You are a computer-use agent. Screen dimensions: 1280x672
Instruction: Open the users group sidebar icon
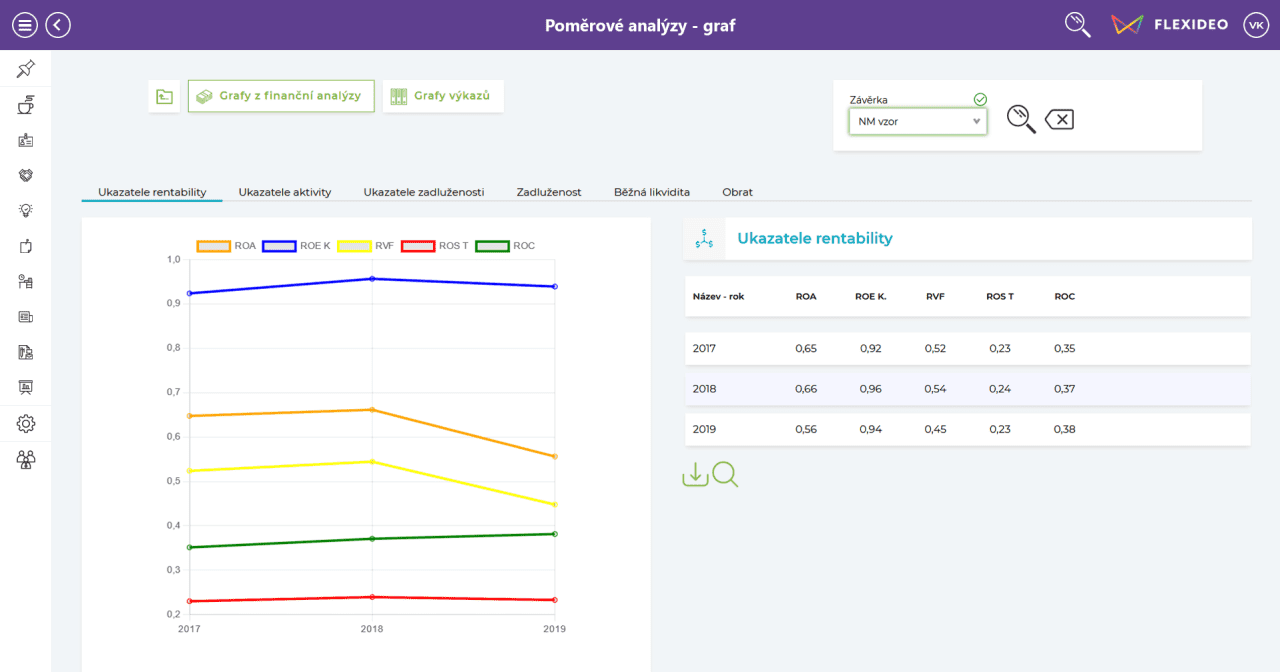click(x=26, y=460)
